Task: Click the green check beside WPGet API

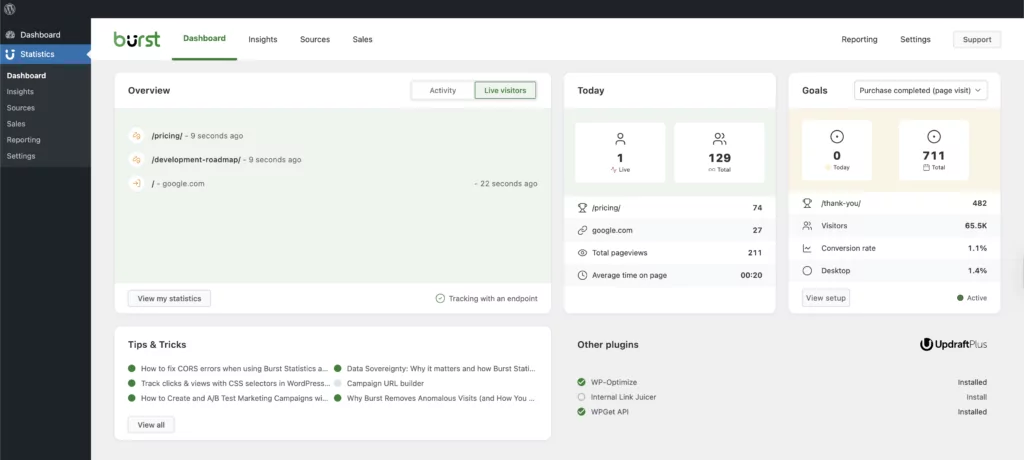Action: tap(581, 412)
